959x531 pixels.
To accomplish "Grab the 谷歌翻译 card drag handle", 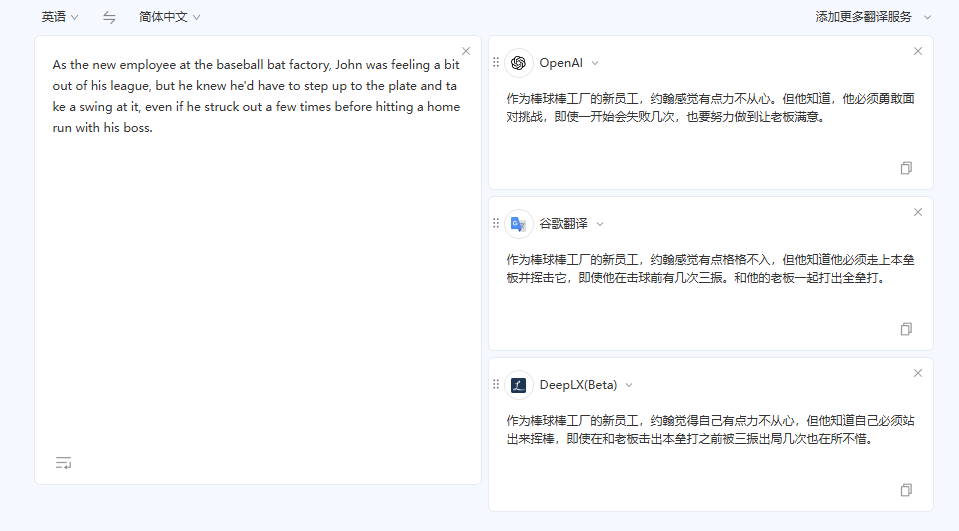I will click(496, 223).
